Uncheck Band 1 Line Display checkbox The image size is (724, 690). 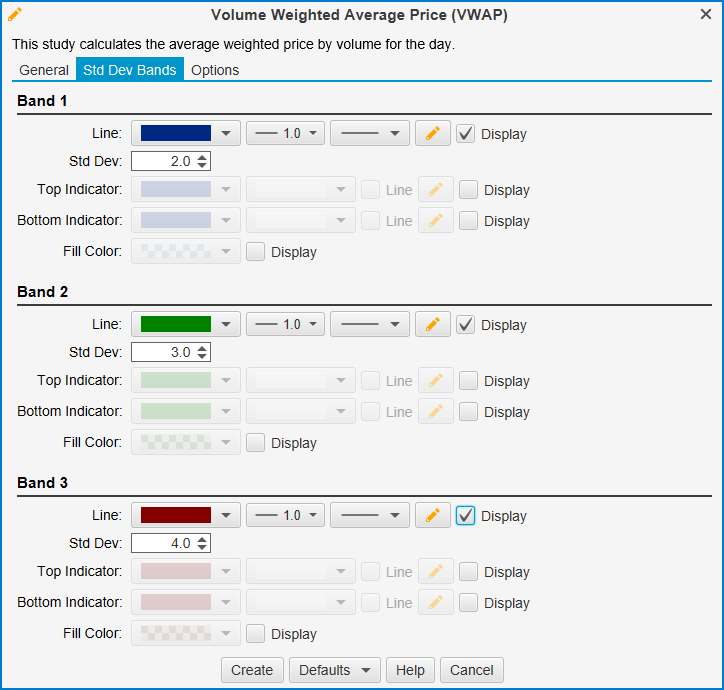[x=466, y=134]
